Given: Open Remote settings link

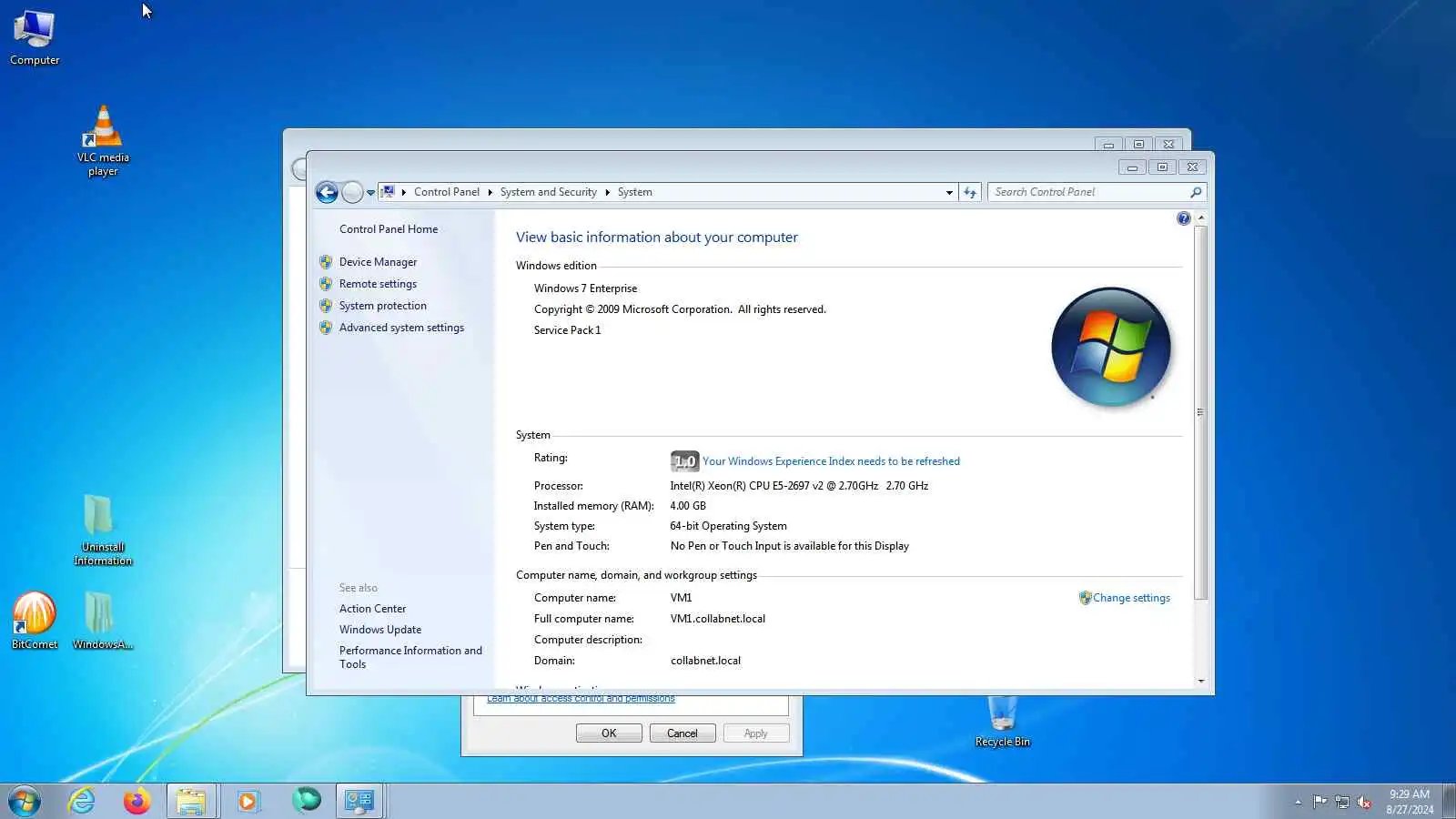Looking at the screenshot, I should [378, 284].
